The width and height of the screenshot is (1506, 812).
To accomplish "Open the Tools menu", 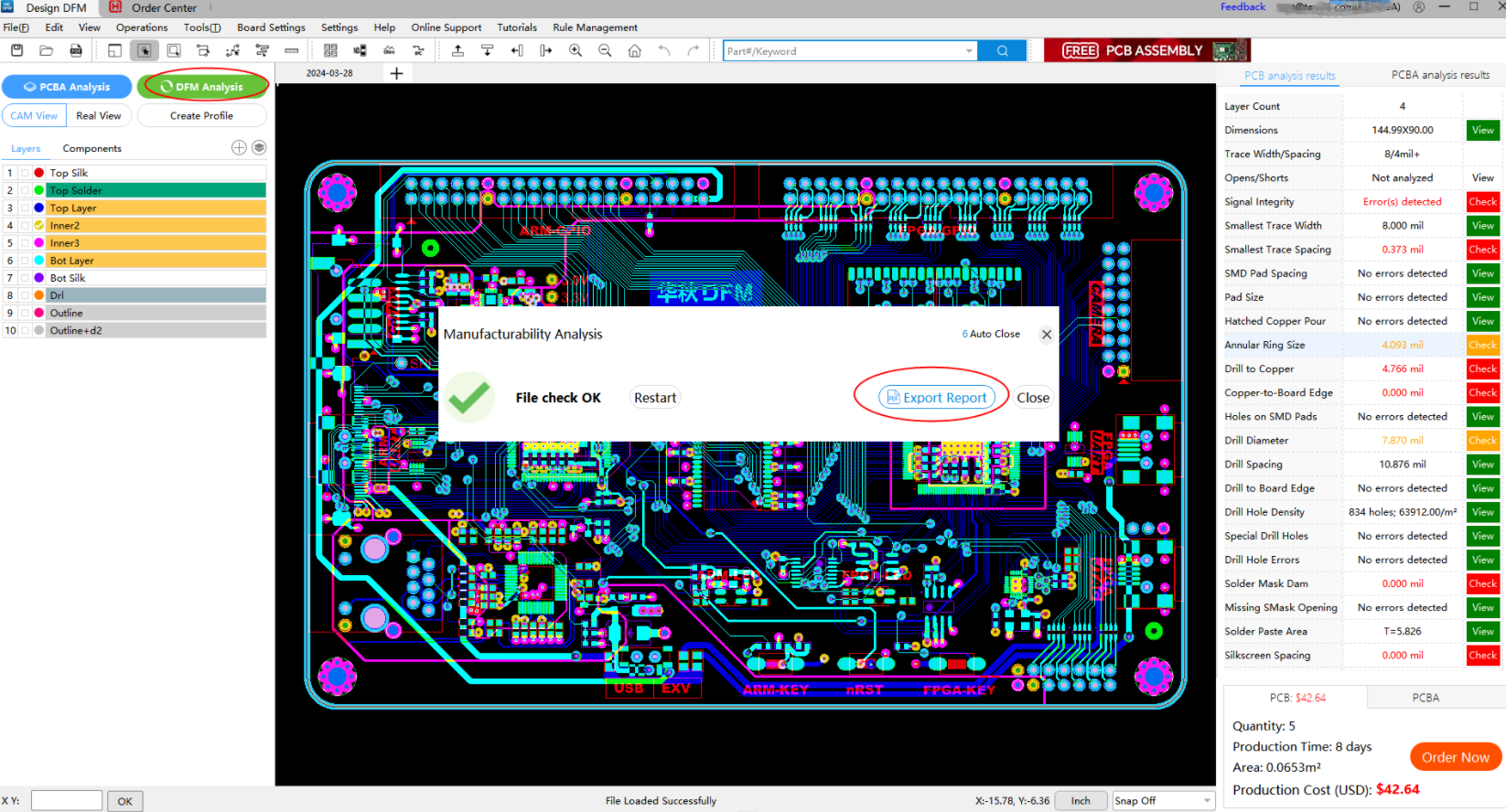I will (201, 27).
